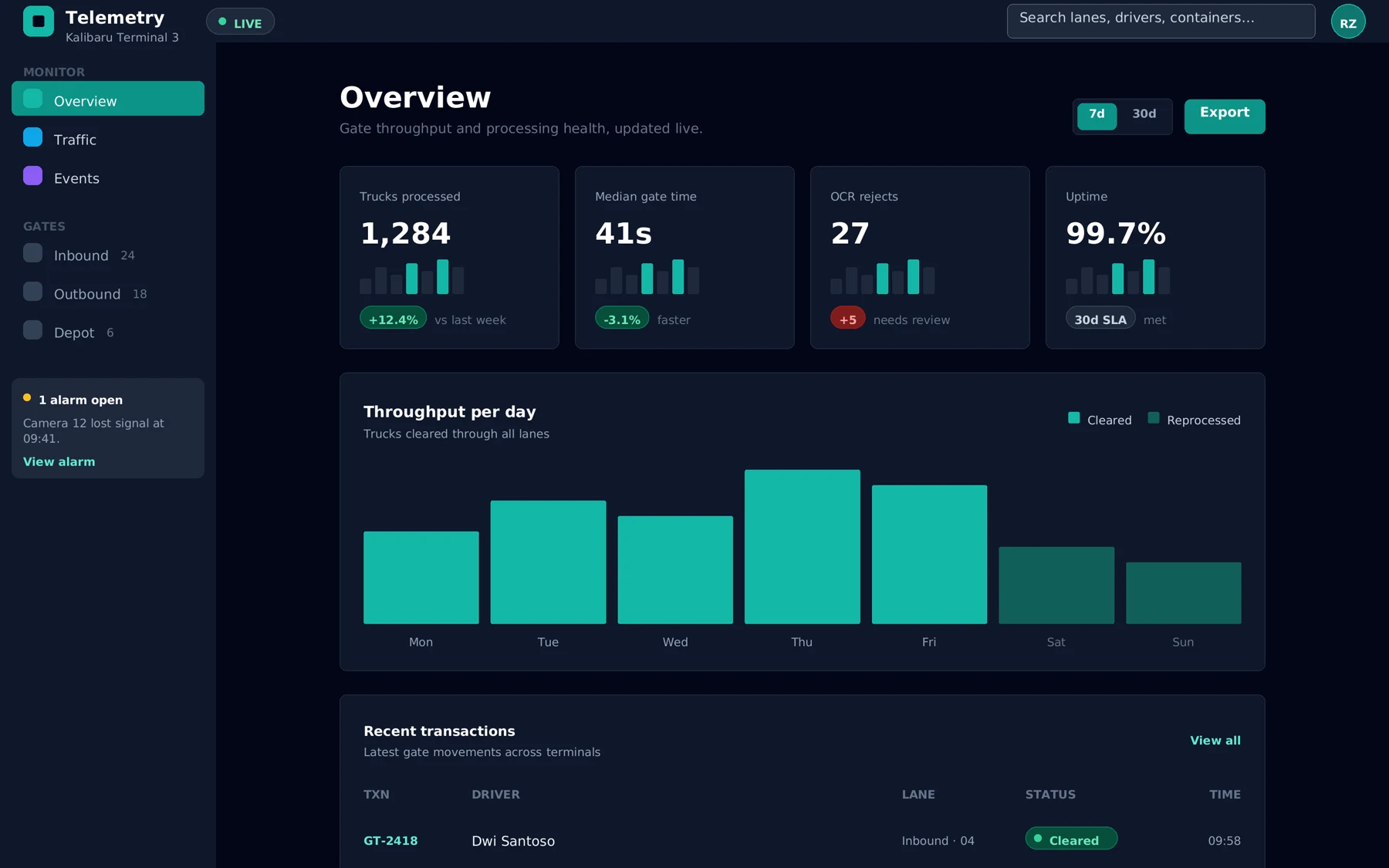This screenshot has width=1389, height=868.
Task: Click the 30d SLA badge
Action: (1100, 318)
